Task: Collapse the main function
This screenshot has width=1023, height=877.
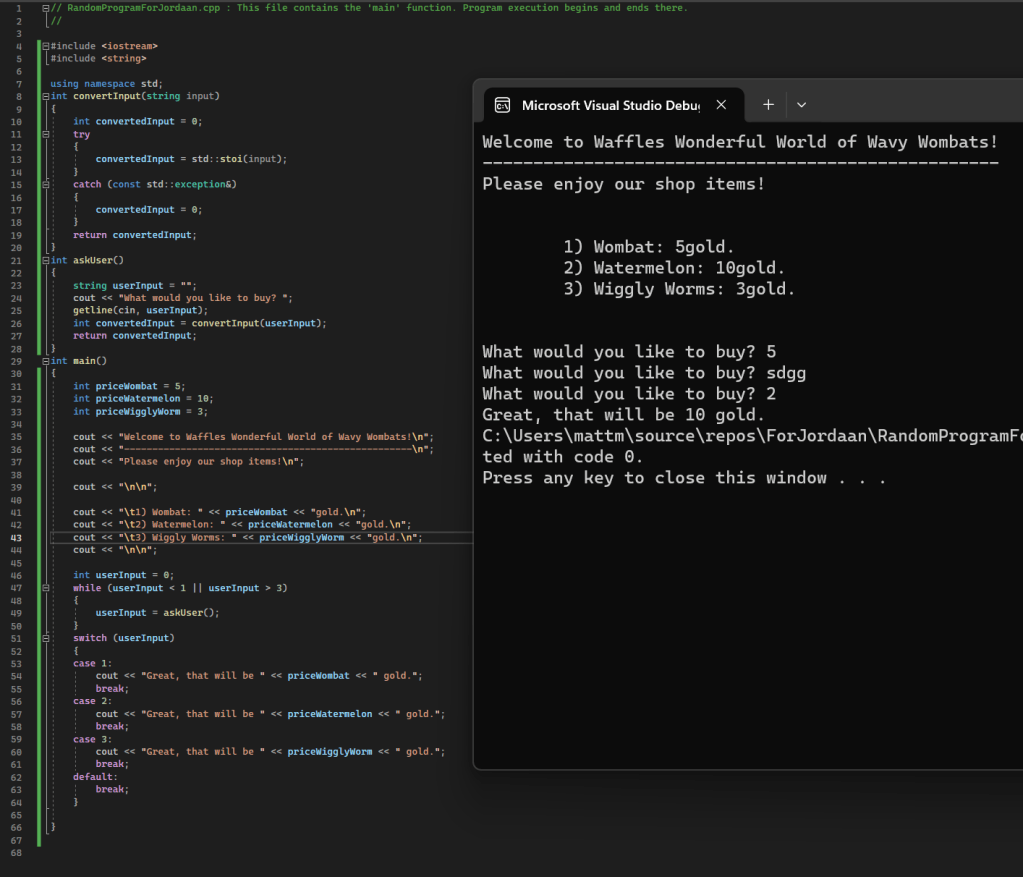Action: 46,361
